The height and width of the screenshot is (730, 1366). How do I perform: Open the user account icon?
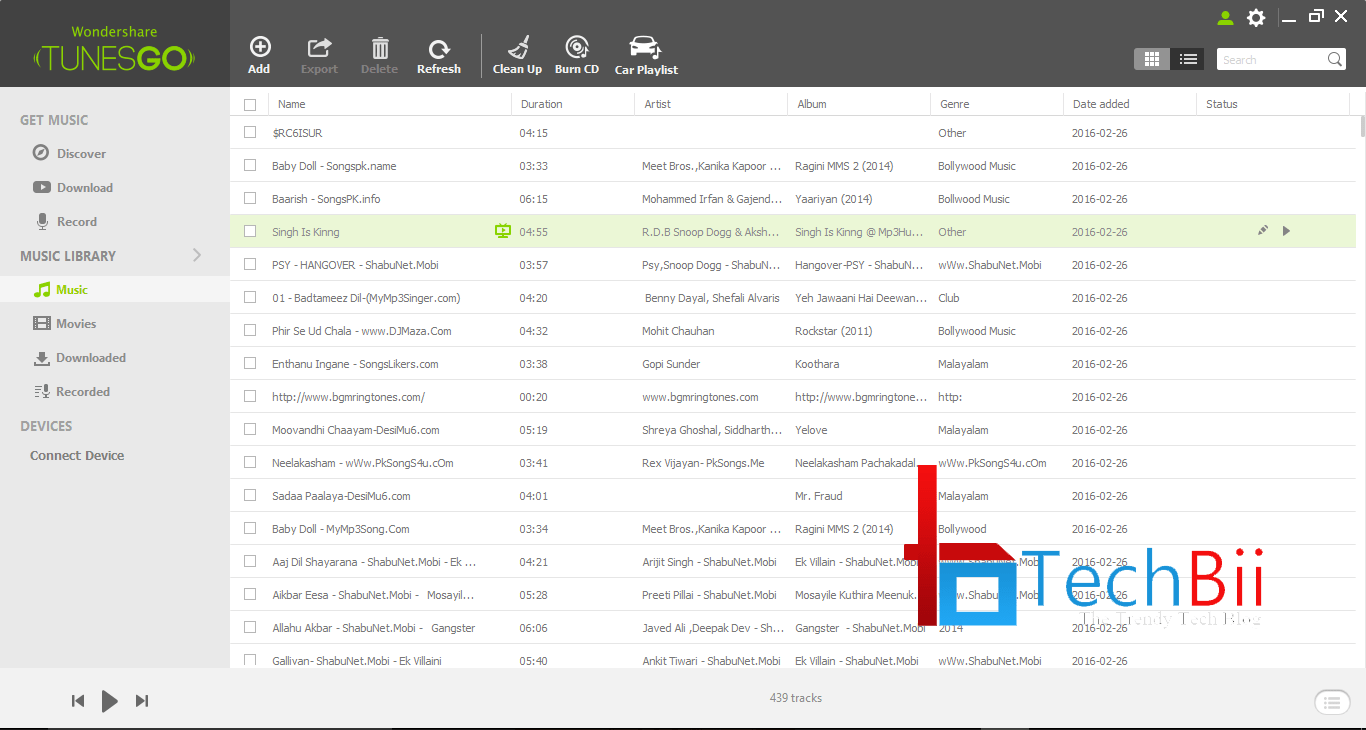click(1225, 17)
